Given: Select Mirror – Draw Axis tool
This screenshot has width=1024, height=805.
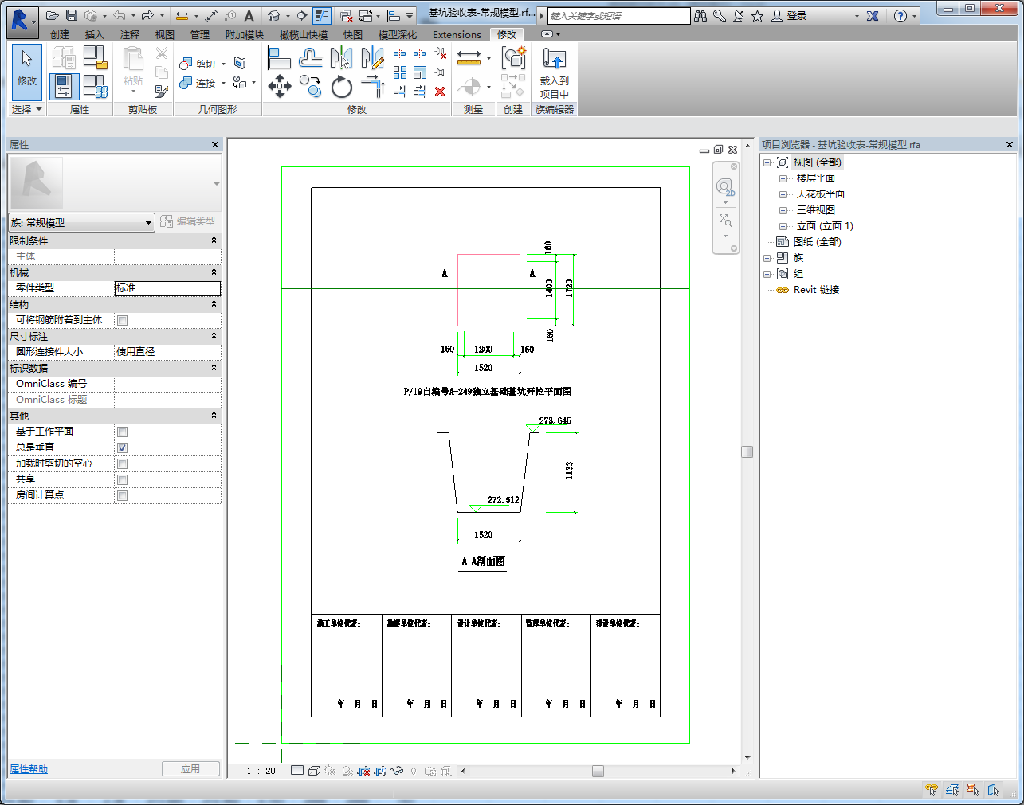Looking at the screenshot, I should coord(372,59).
